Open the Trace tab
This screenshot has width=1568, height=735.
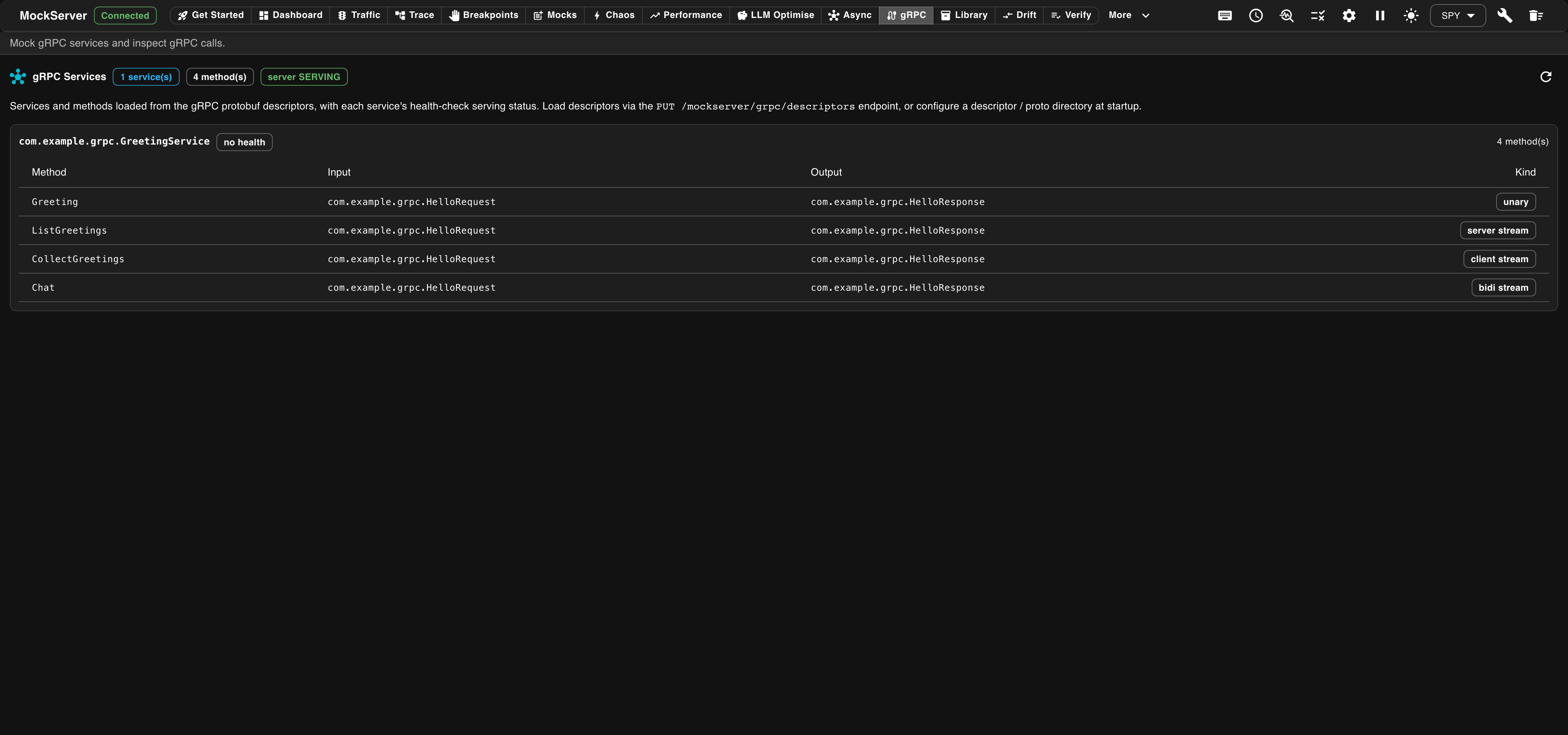(414, 15)
